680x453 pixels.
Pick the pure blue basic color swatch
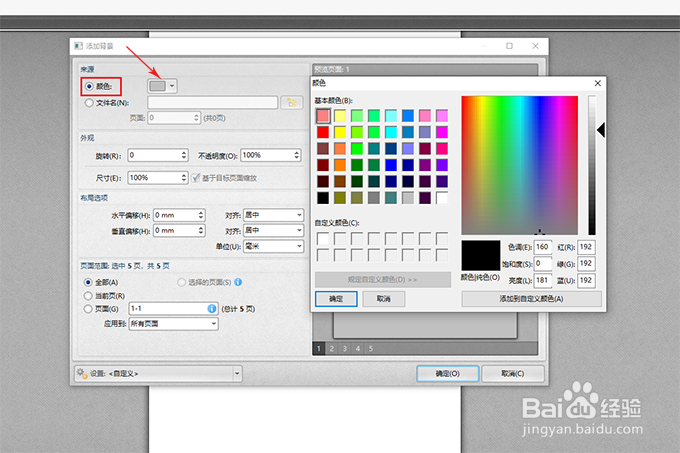click(x=391, y=165)
